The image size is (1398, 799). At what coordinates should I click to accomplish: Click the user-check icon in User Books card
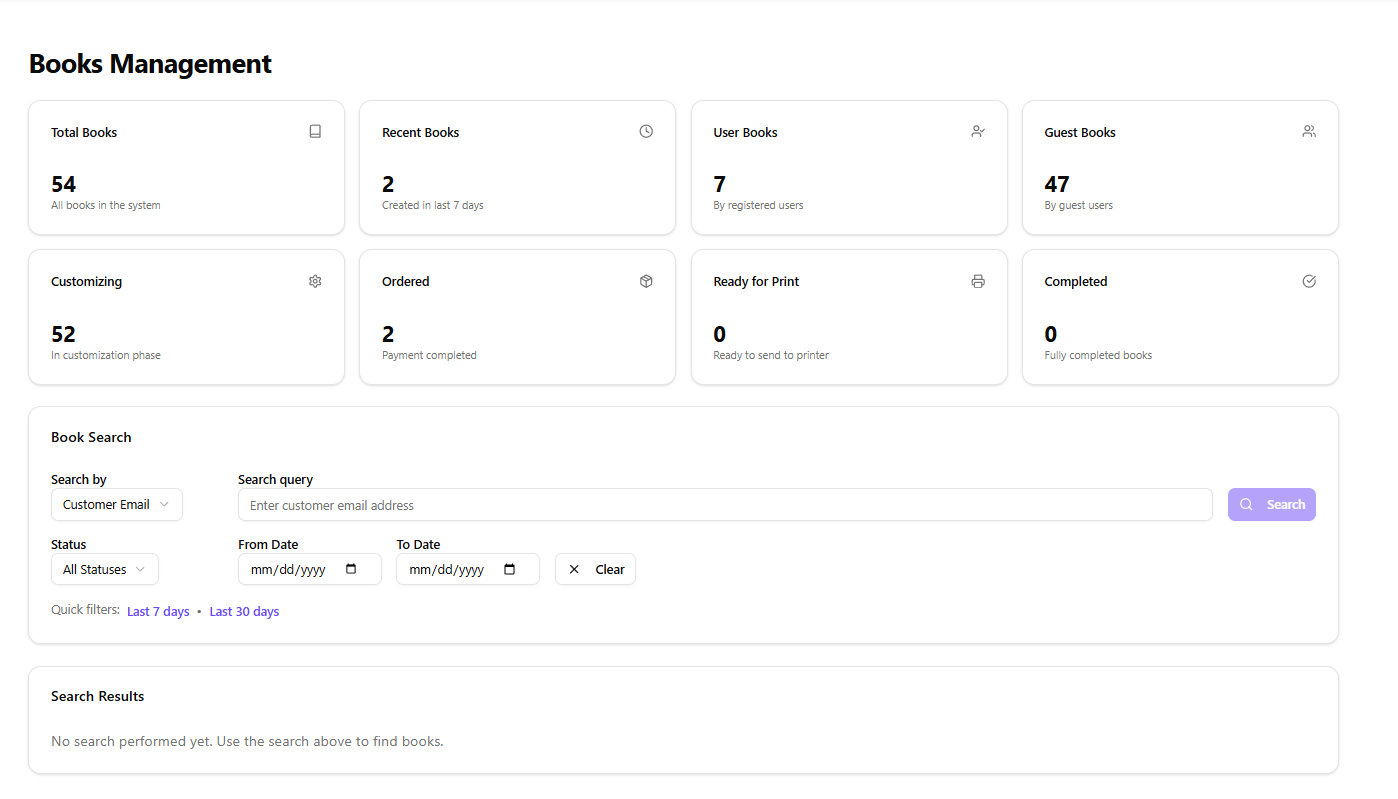[978, 131]
